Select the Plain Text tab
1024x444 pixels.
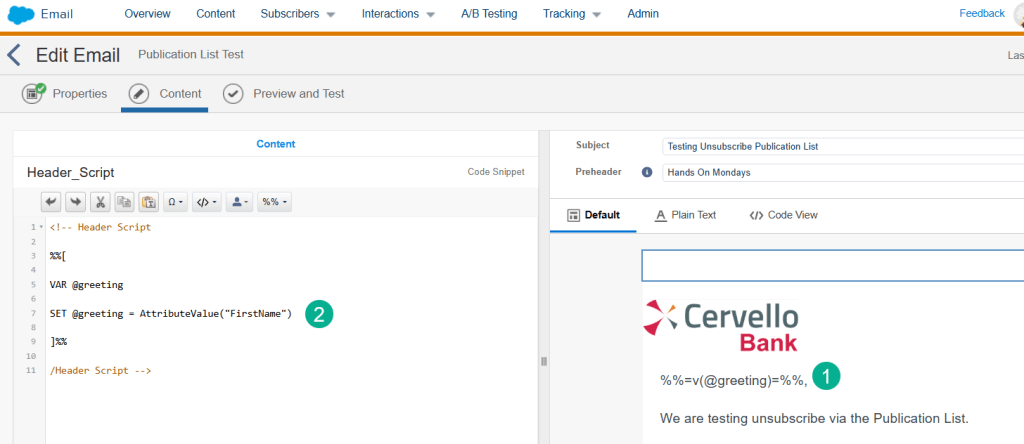[685, 215]
